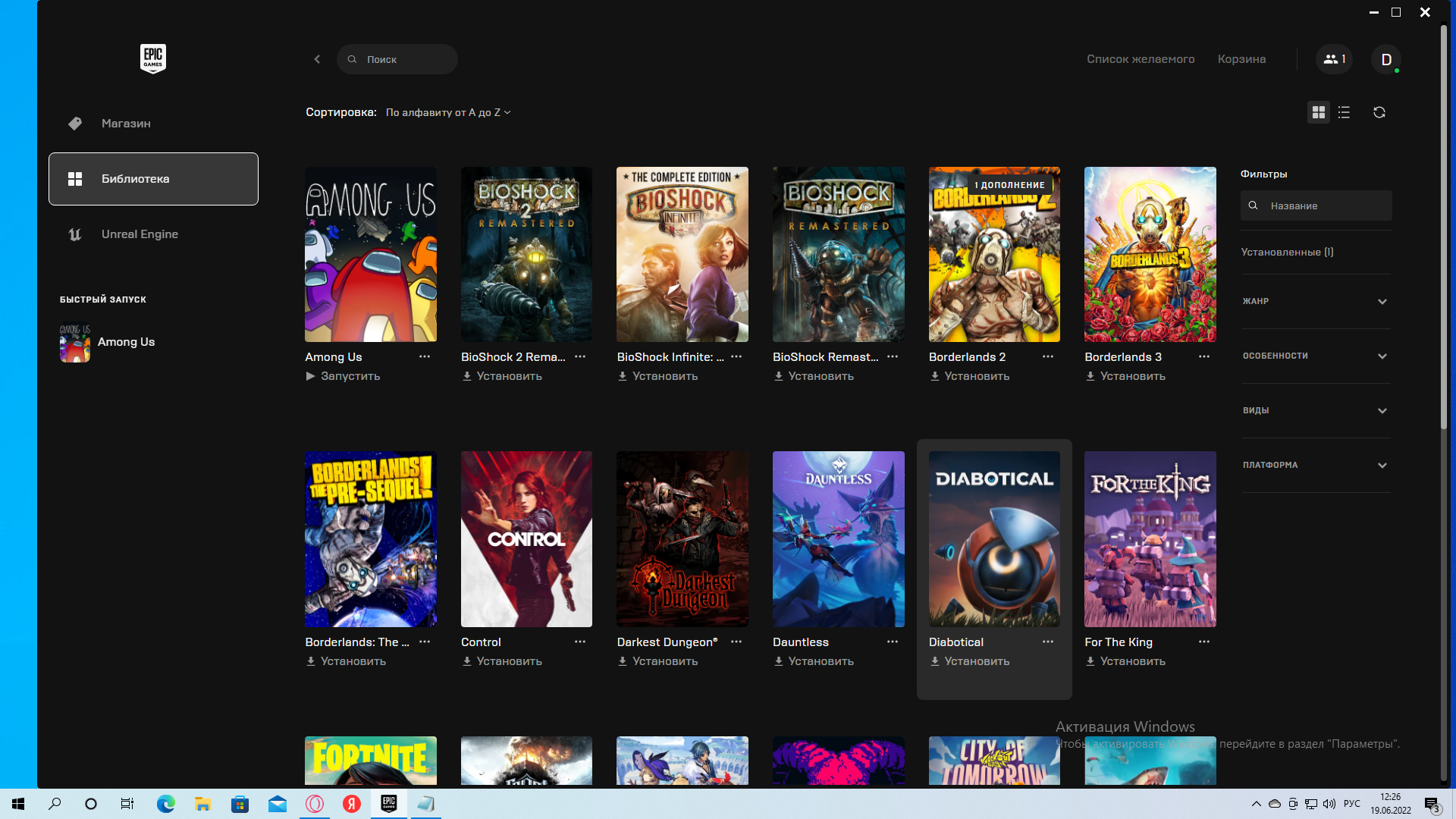Open the Among Us cover thumbnail
Image resolution: width=1456 pixels, height=819 pixels.
(x=371, y=255)
